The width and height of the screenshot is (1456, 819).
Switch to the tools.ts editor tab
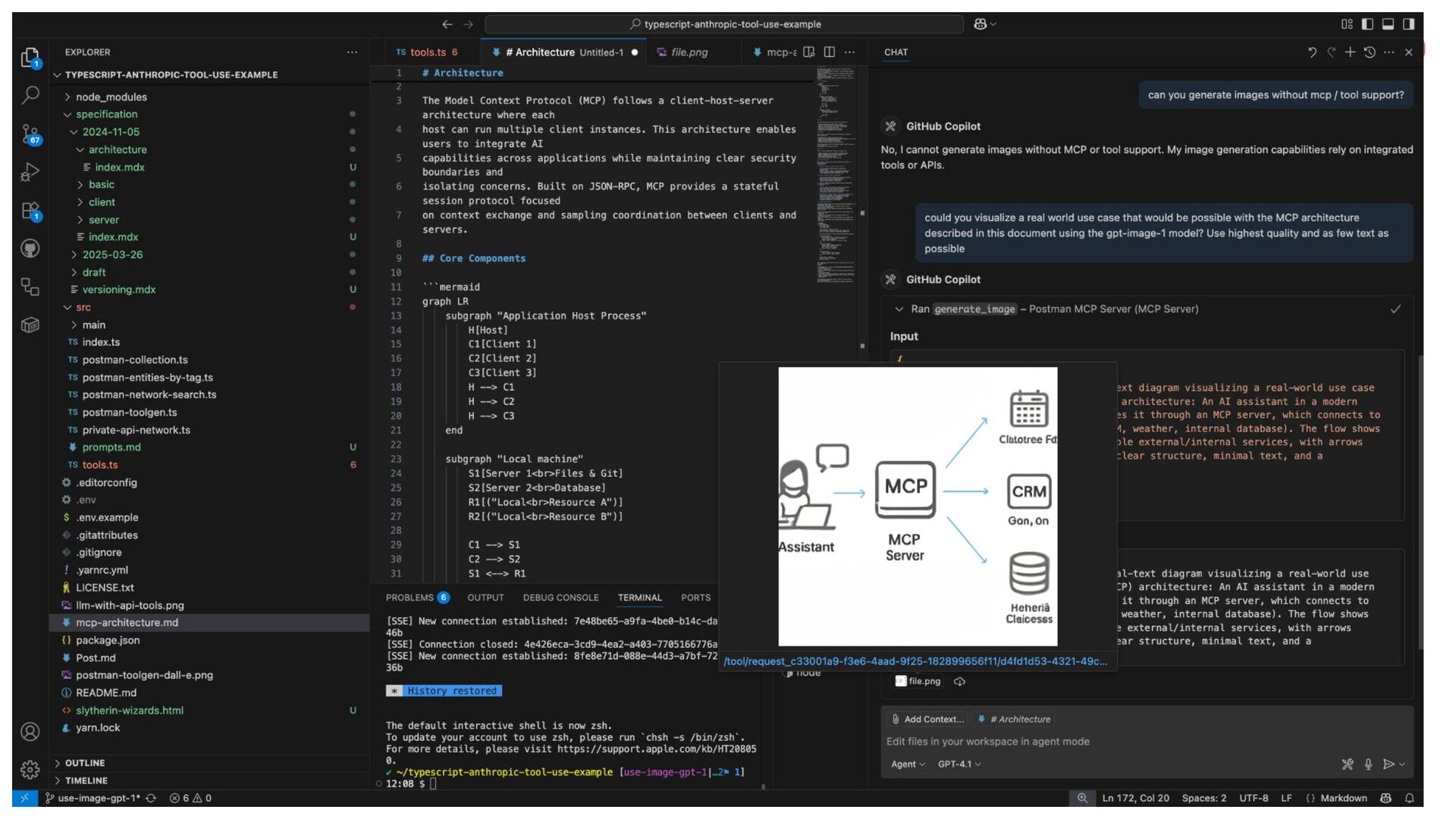pyautogui.click(x=426, y=52)
